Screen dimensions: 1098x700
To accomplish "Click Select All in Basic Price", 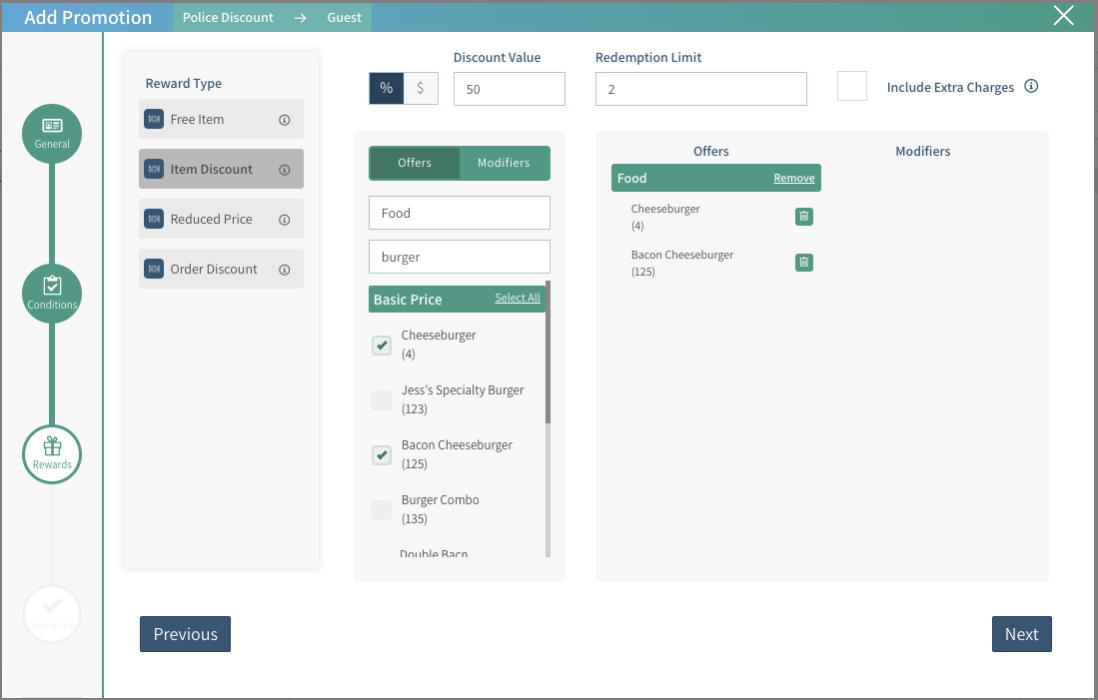I will click(517, 298).
